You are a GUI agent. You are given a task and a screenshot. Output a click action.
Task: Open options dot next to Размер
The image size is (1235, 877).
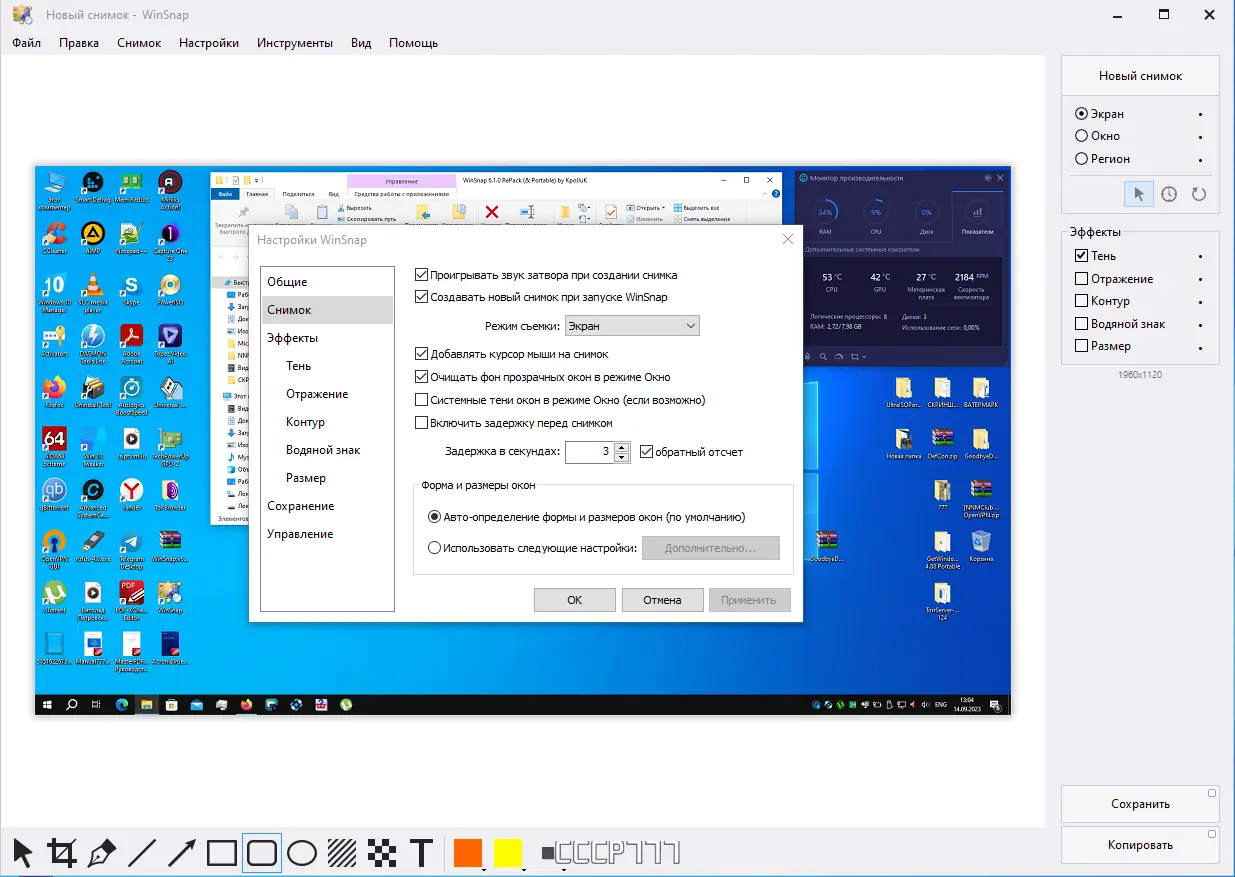1201,347
